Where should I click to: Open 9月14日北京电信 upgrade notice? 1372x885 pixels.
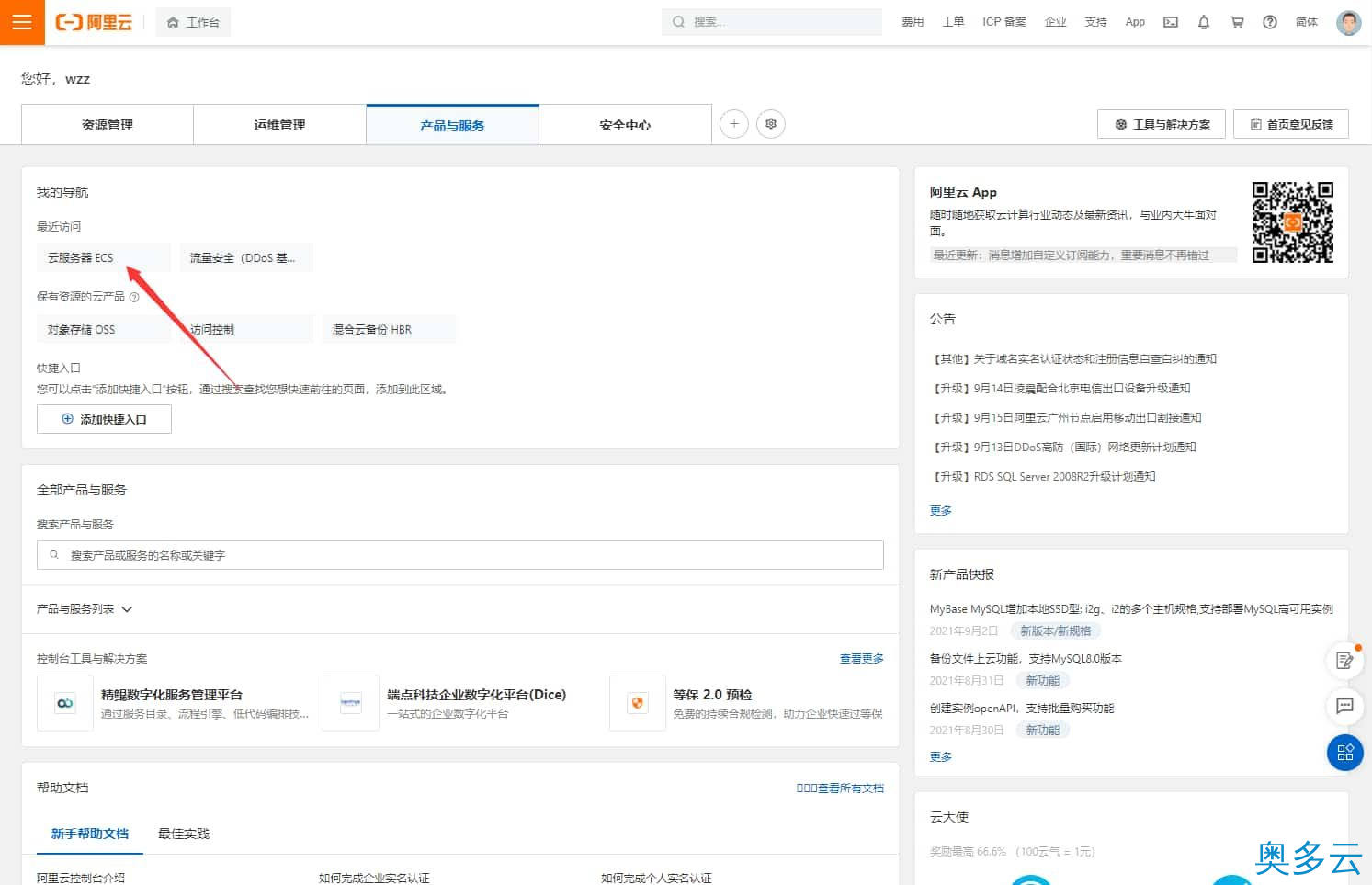tap(1060, 389)
